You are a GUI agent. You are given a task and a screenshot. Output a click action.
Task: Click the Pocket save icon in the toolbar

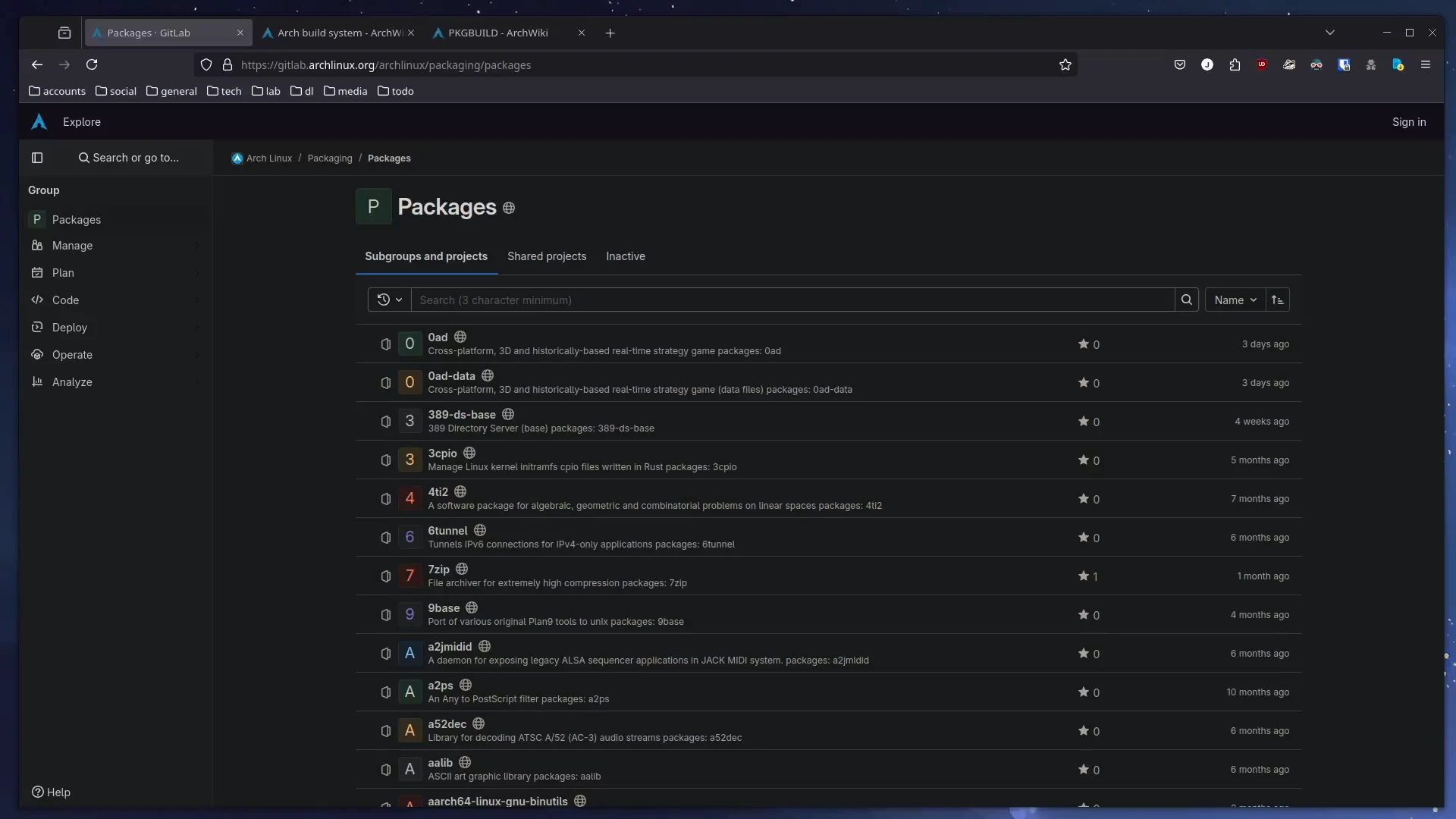click(1180, 65)
